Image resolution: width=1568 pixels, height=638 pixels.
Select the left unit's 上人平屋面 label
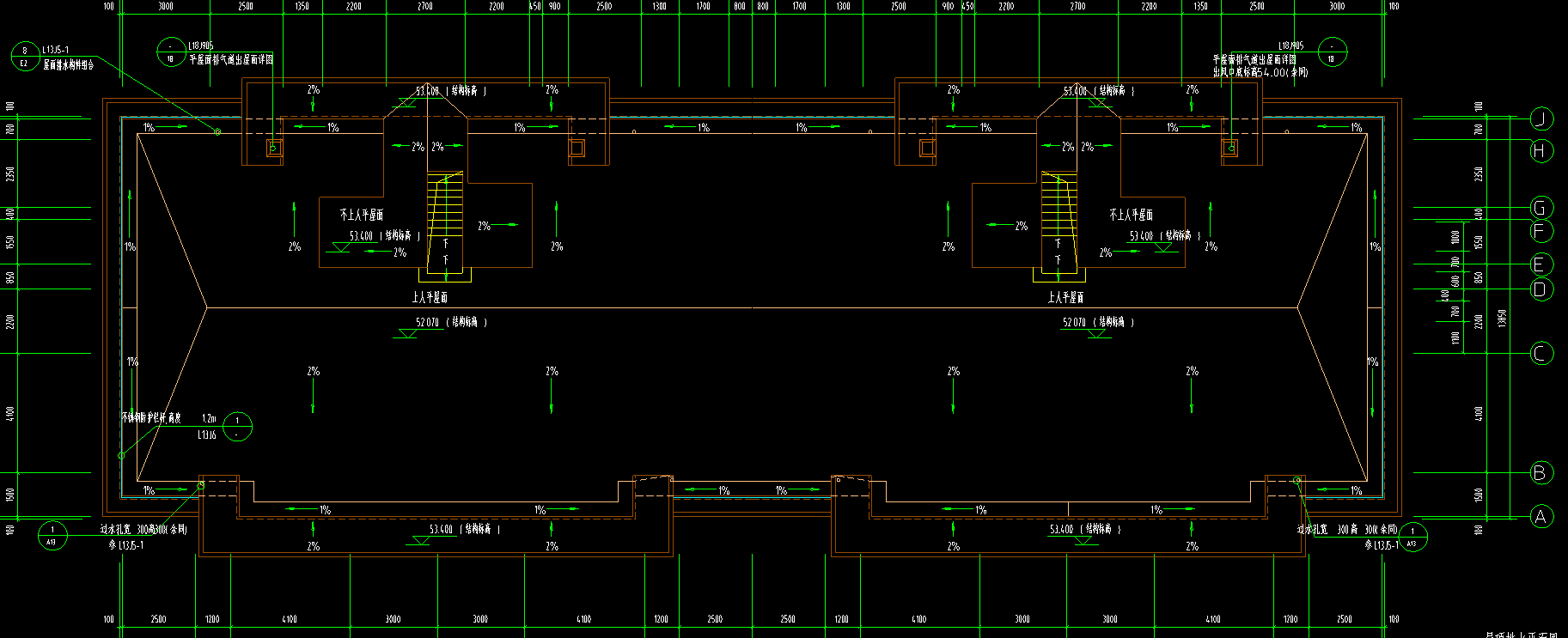(x=429, y=297)
